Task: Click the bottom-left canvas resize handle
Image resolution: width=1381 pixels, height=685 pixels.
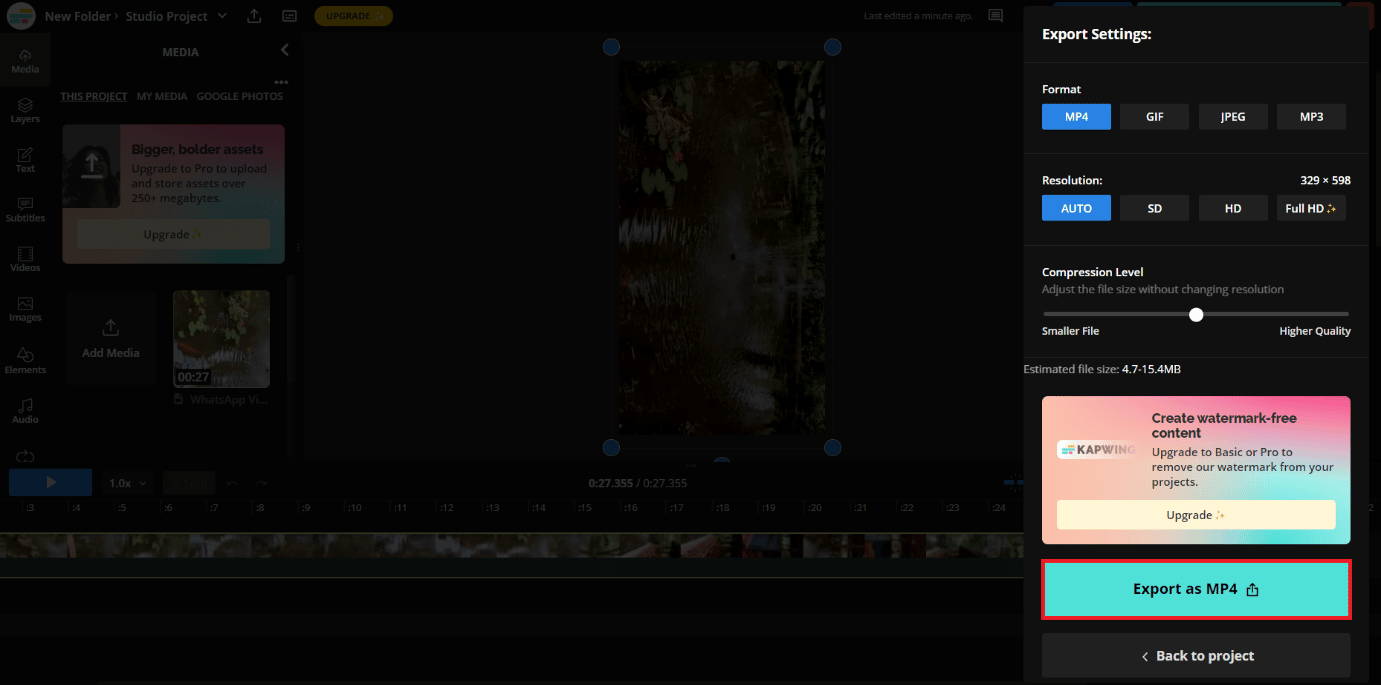Action: [x=611, y=447]
